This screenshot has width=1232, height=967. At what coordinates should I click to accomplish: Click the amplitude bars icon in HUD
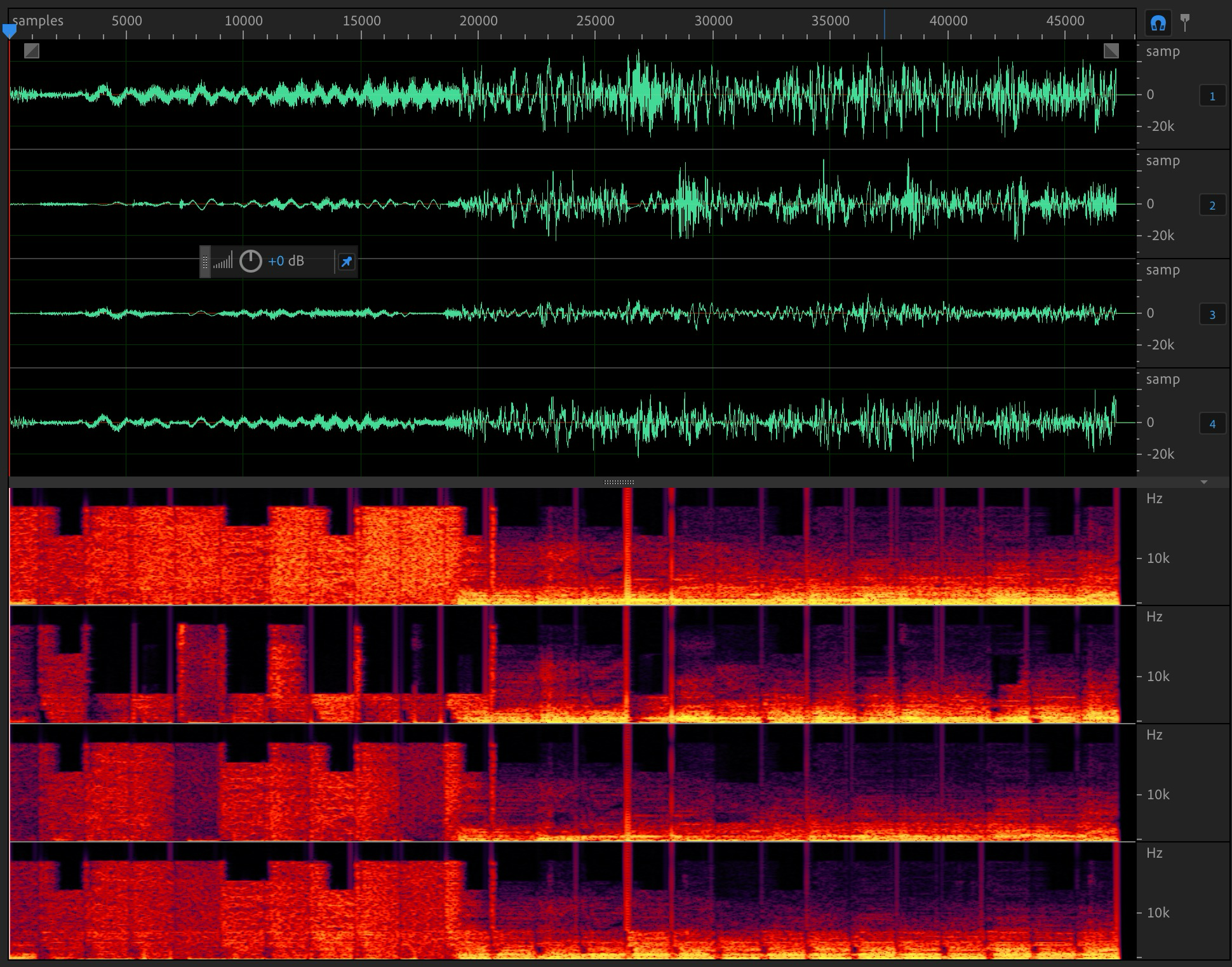click(x=223, y=261)
